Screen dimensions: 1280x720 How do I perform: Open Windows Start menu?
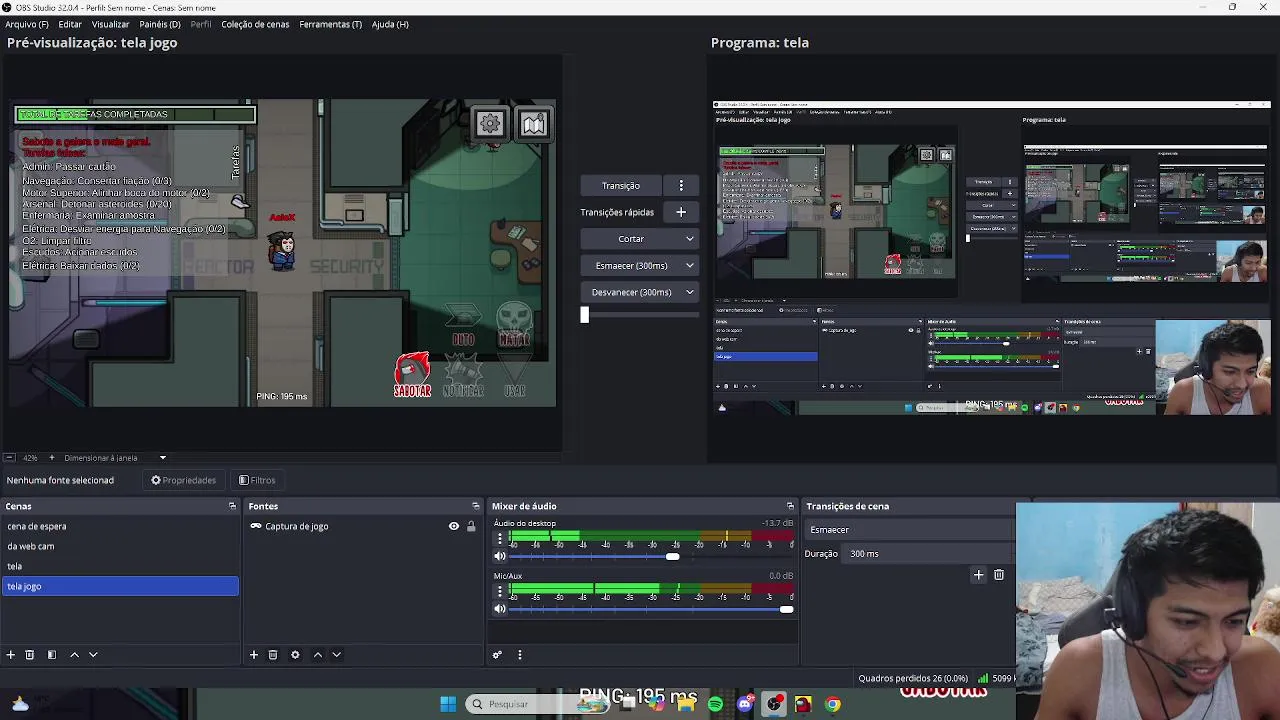coord(448,704)
